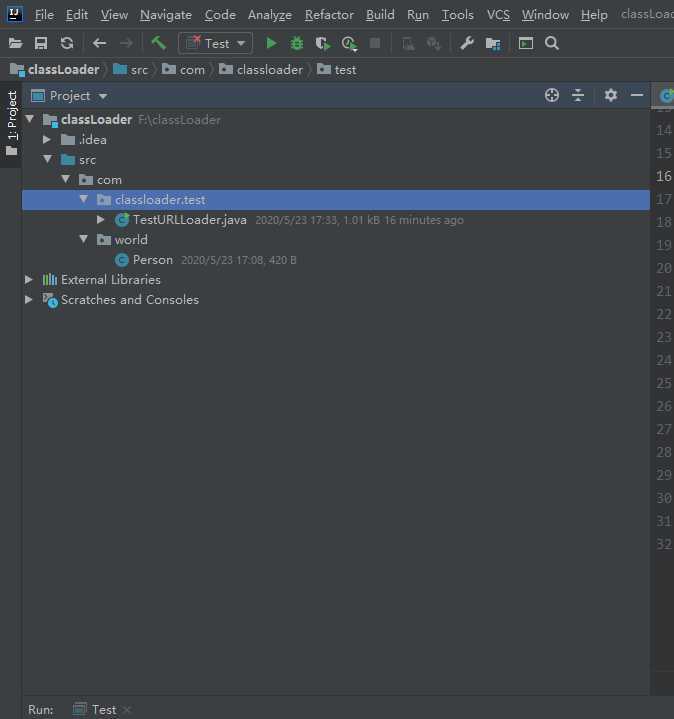Collapse the src folder
The image size is (674, 719).
(x=48, y=159)
